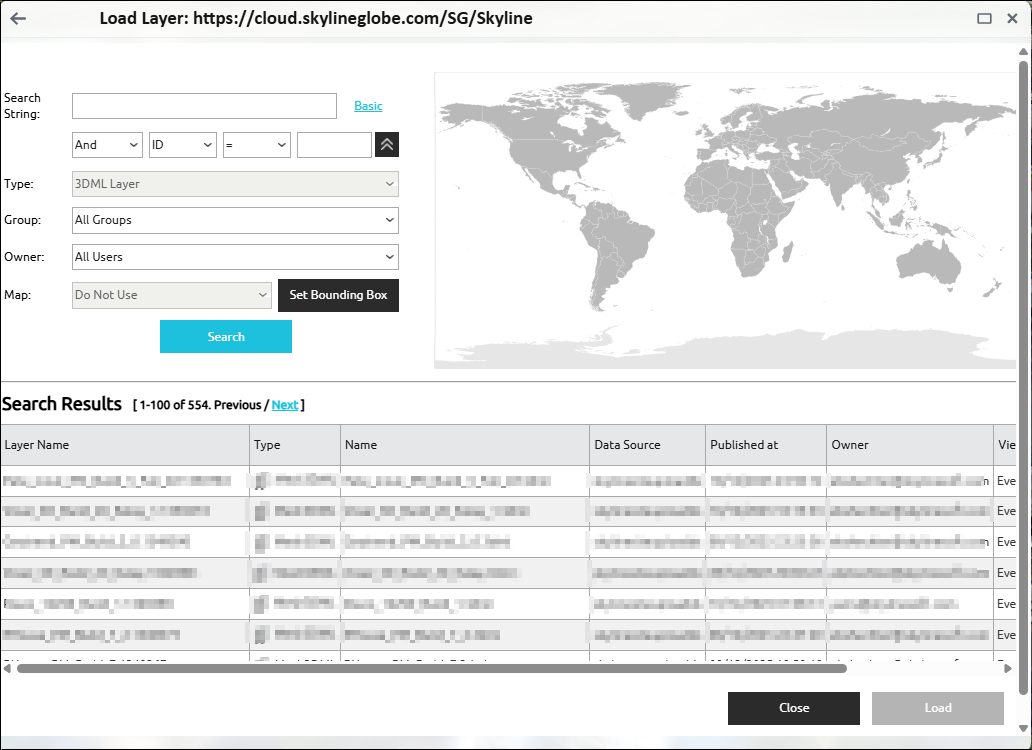
Task: Click the world map preview
Action: 725,220
